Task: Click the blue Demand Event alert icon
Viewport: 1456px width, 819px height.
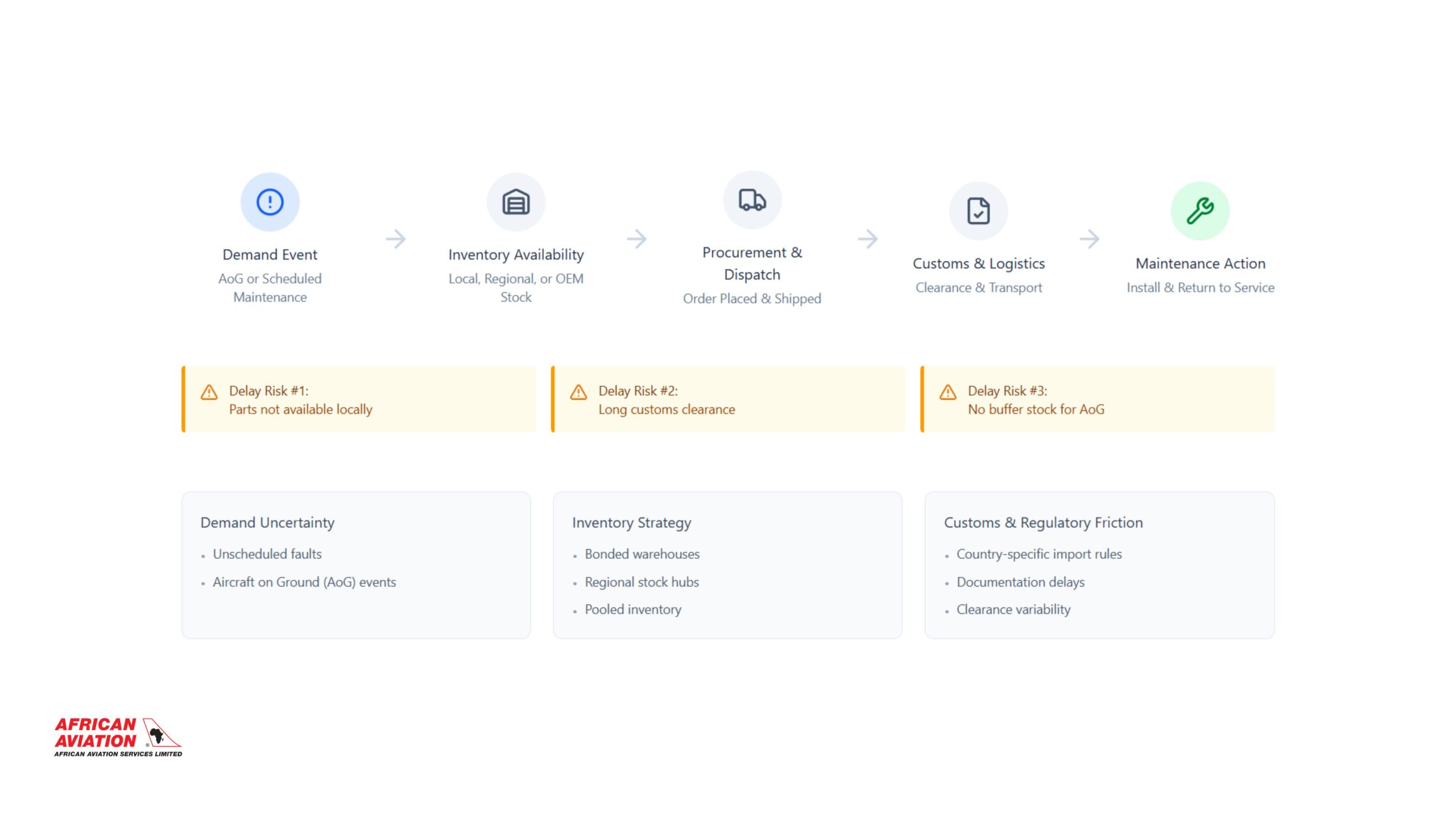Action: click(x=270, y=202)
